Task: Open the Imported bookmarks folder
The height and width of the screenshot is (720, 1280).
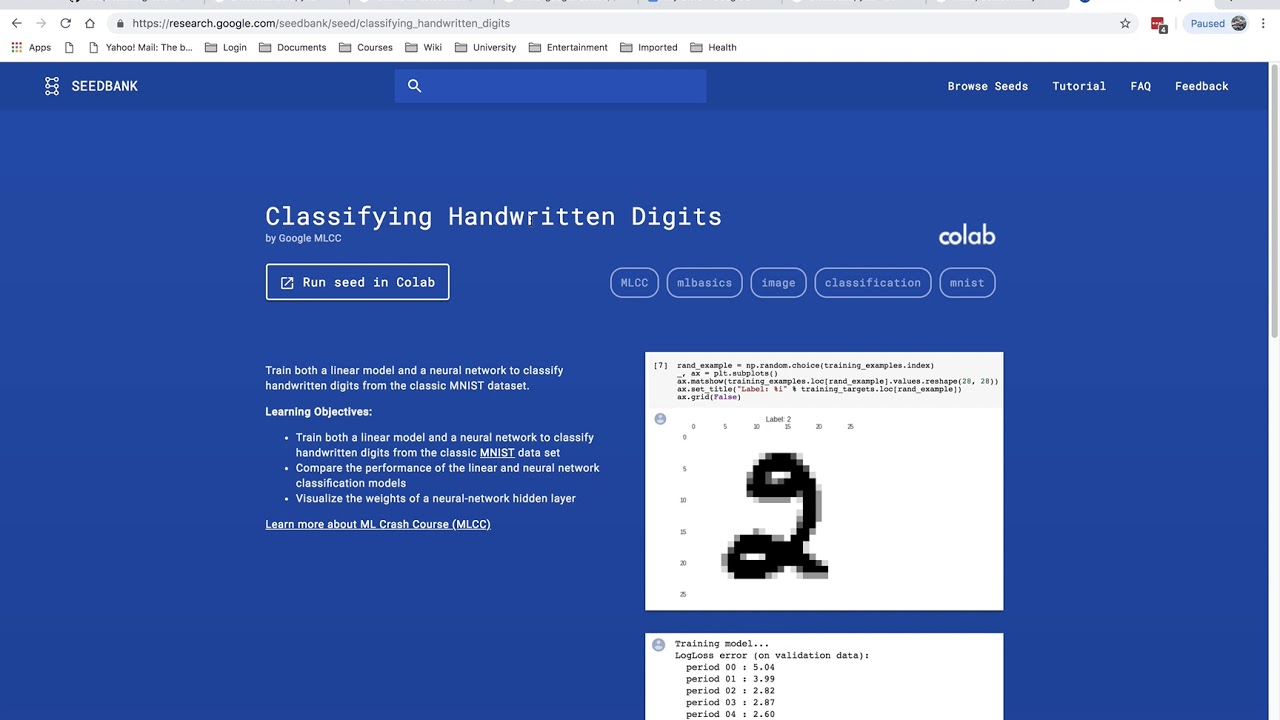Action: [x=648, y=47]
